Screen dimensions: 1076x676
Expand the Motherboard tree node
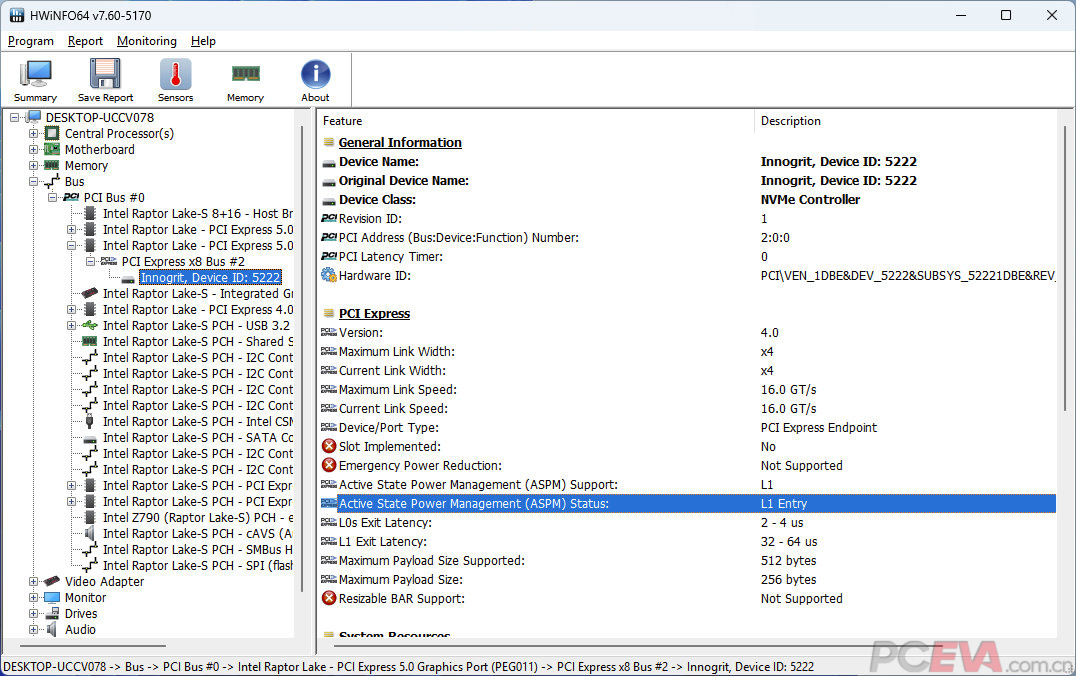(34, 150)
